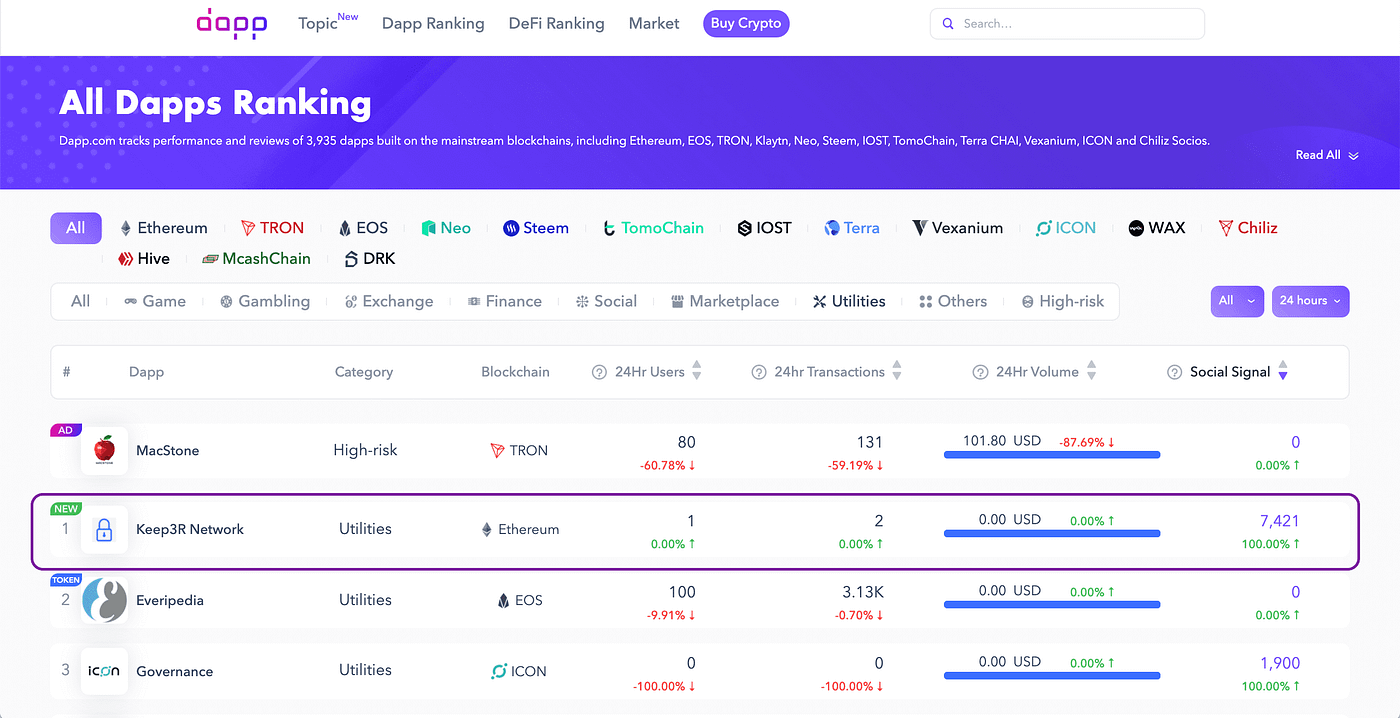1400x718 pixels.
Task: Filter by Steem blockchain
Action: 536,228
